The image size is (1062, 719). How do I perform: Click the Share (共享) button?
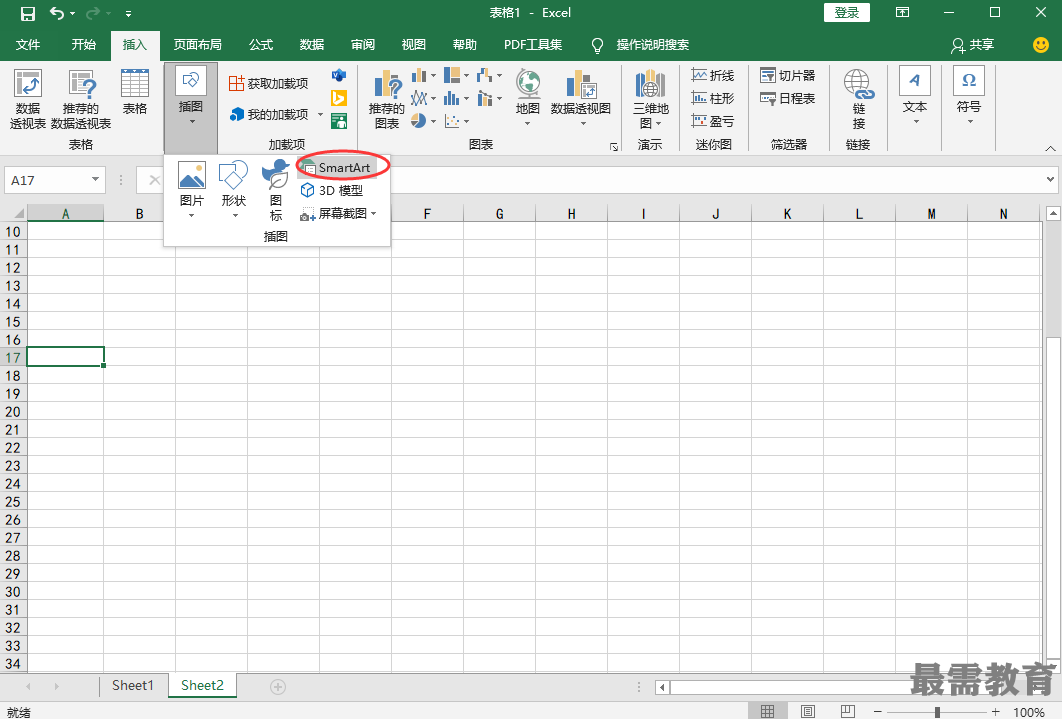[973, 45]
